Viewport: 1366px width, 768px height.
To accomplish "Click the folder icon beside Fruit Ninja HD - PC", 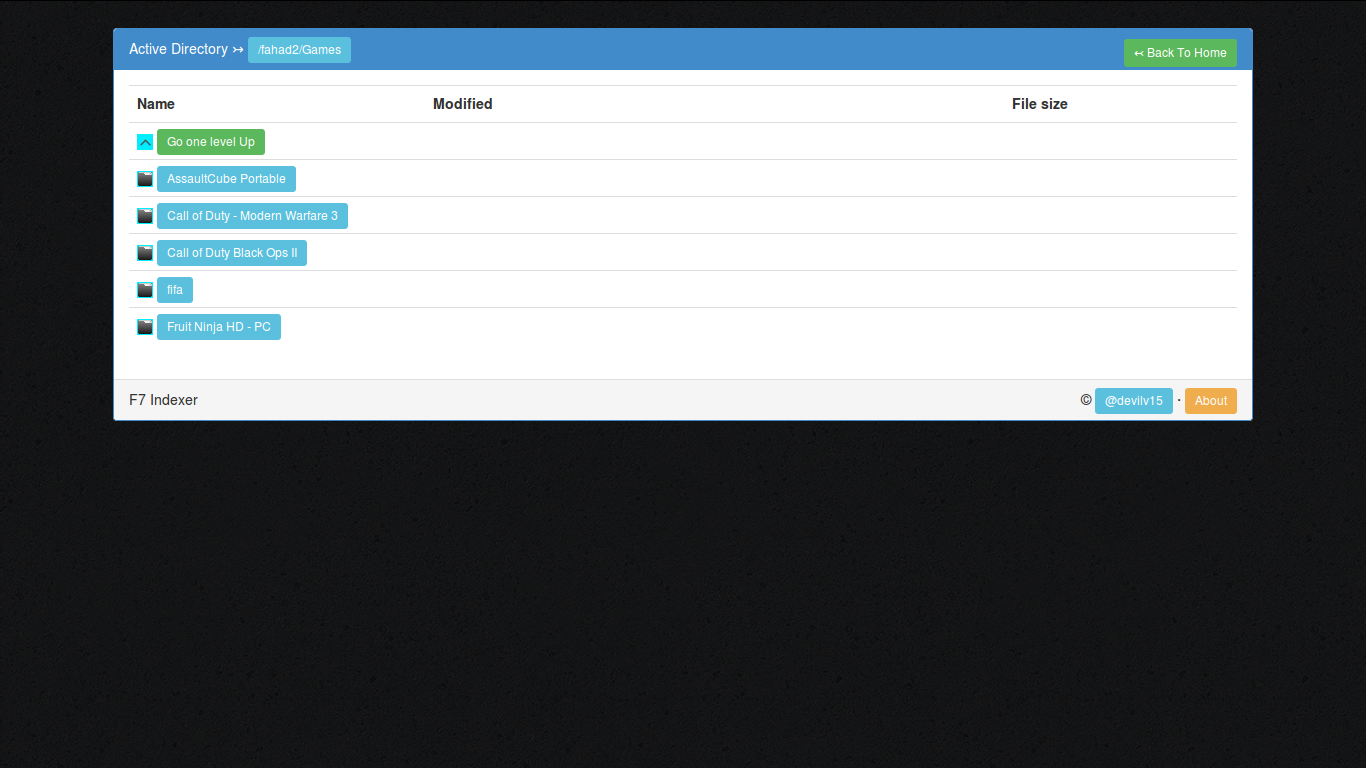I will [x=145, y=327].
